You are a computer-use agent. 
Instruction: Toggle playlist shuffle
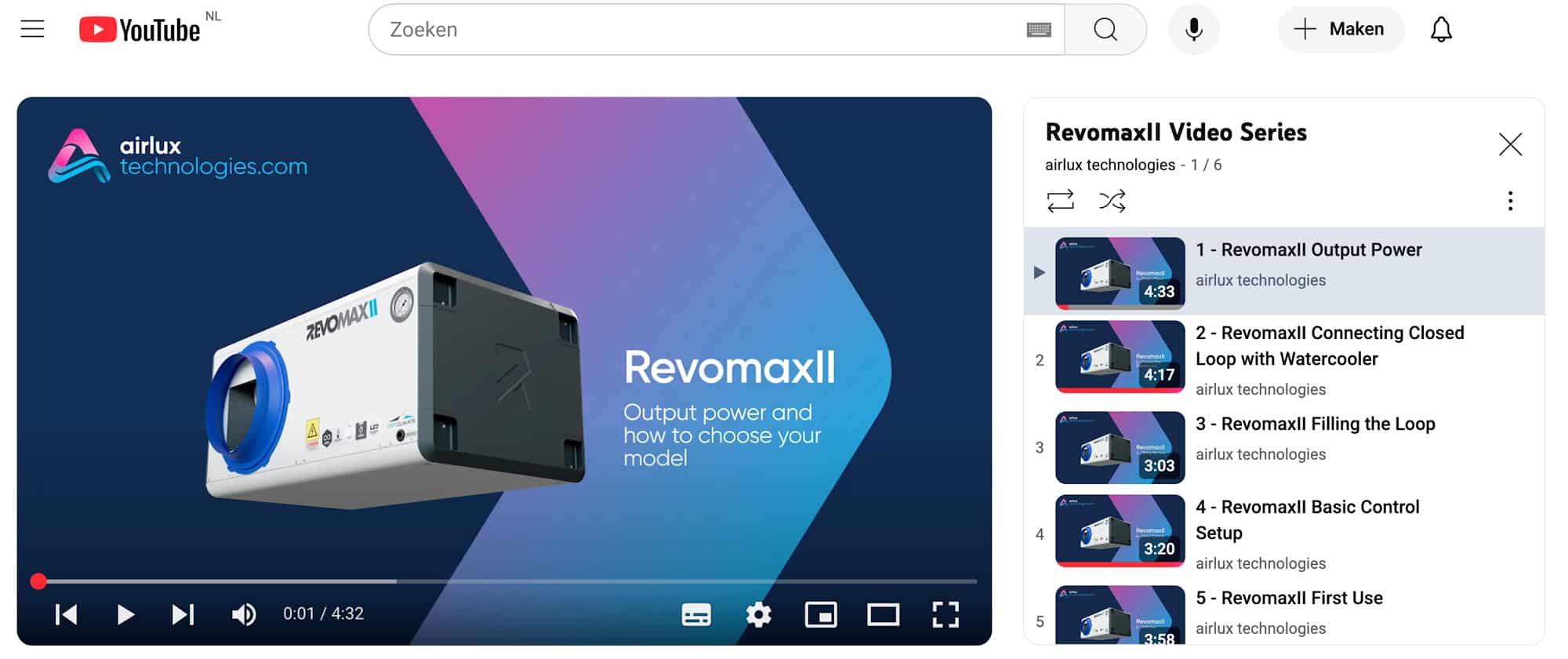coord(1112,201)
